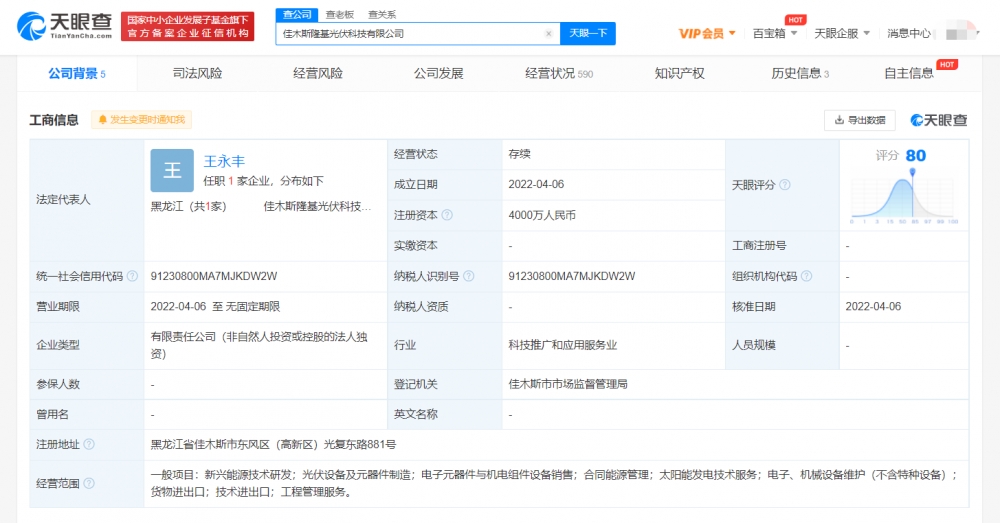Click help icon next to 组织机构代码
This screenshot has height=523, width=1000.
[806, 276]
